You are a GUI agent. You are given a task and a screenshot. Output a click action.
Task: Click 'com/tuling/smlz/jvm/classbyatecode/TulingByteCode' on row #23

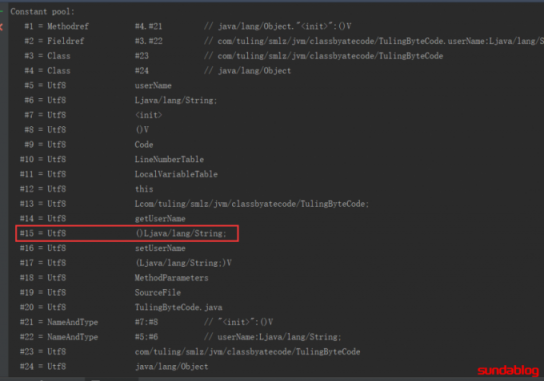tap(247, 352)
